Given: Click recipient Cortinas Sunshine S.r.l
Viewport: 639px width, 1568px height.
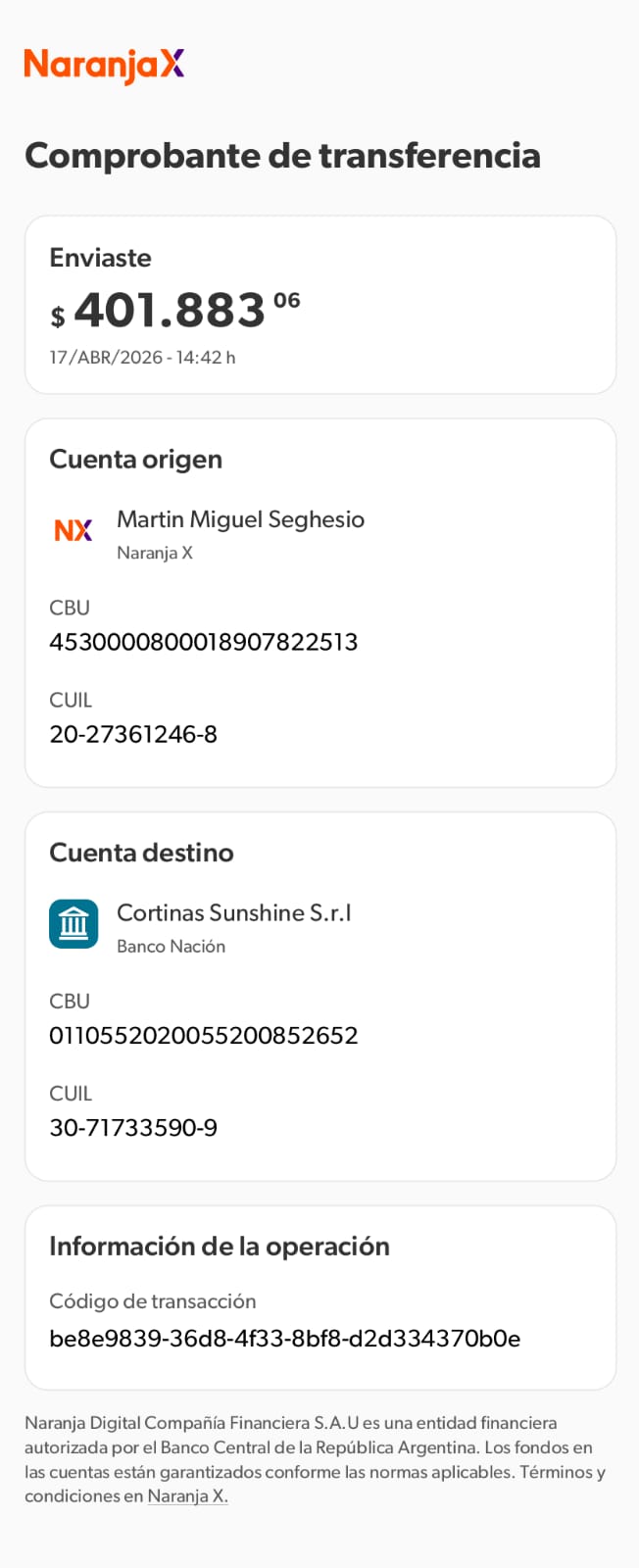Looking at the screenshot, I should [233, 913].
